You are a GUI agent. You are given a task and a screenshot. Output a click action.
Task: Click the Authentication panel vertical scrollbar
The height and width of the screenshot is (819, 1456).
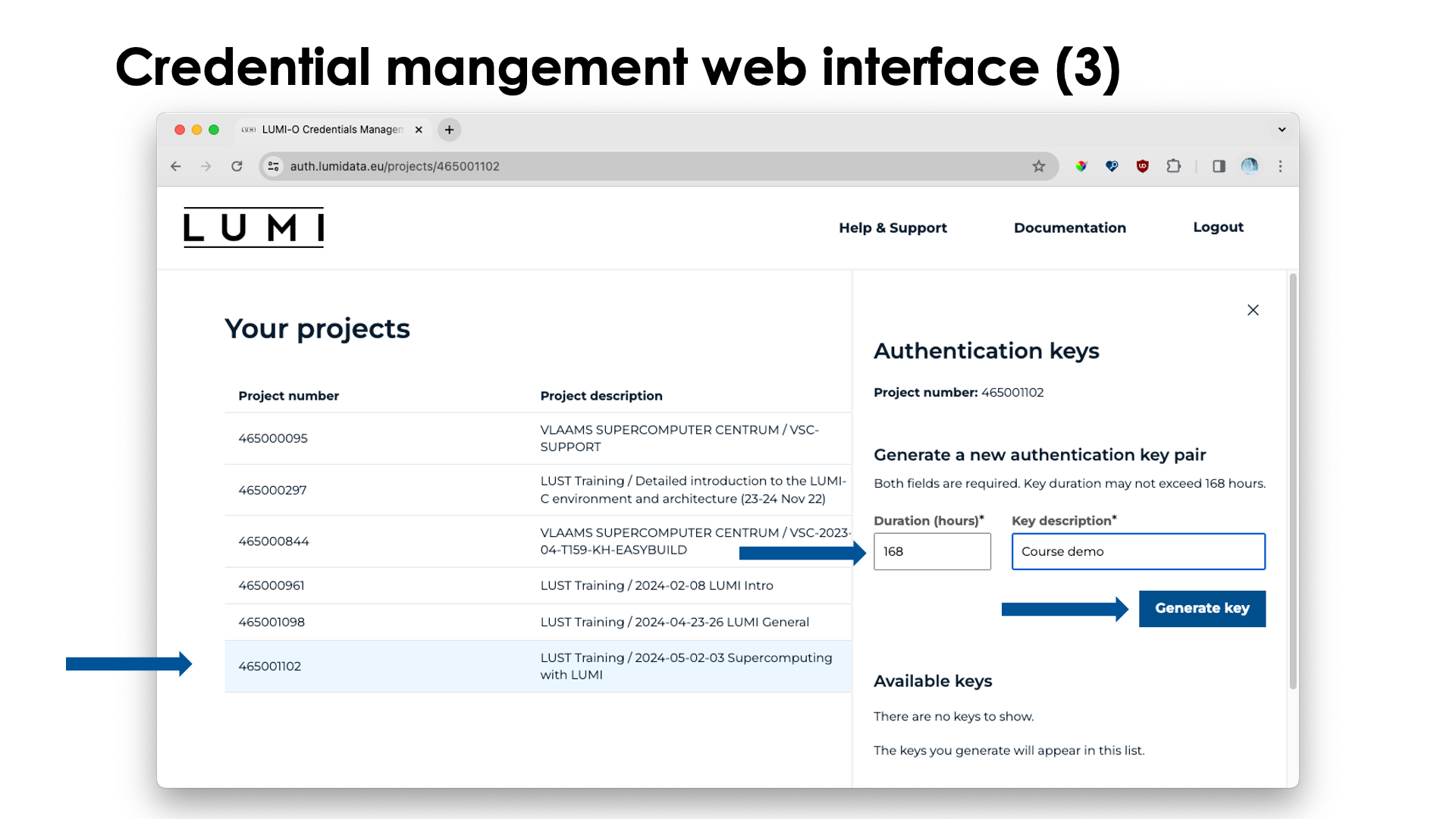click(1293, 482)
